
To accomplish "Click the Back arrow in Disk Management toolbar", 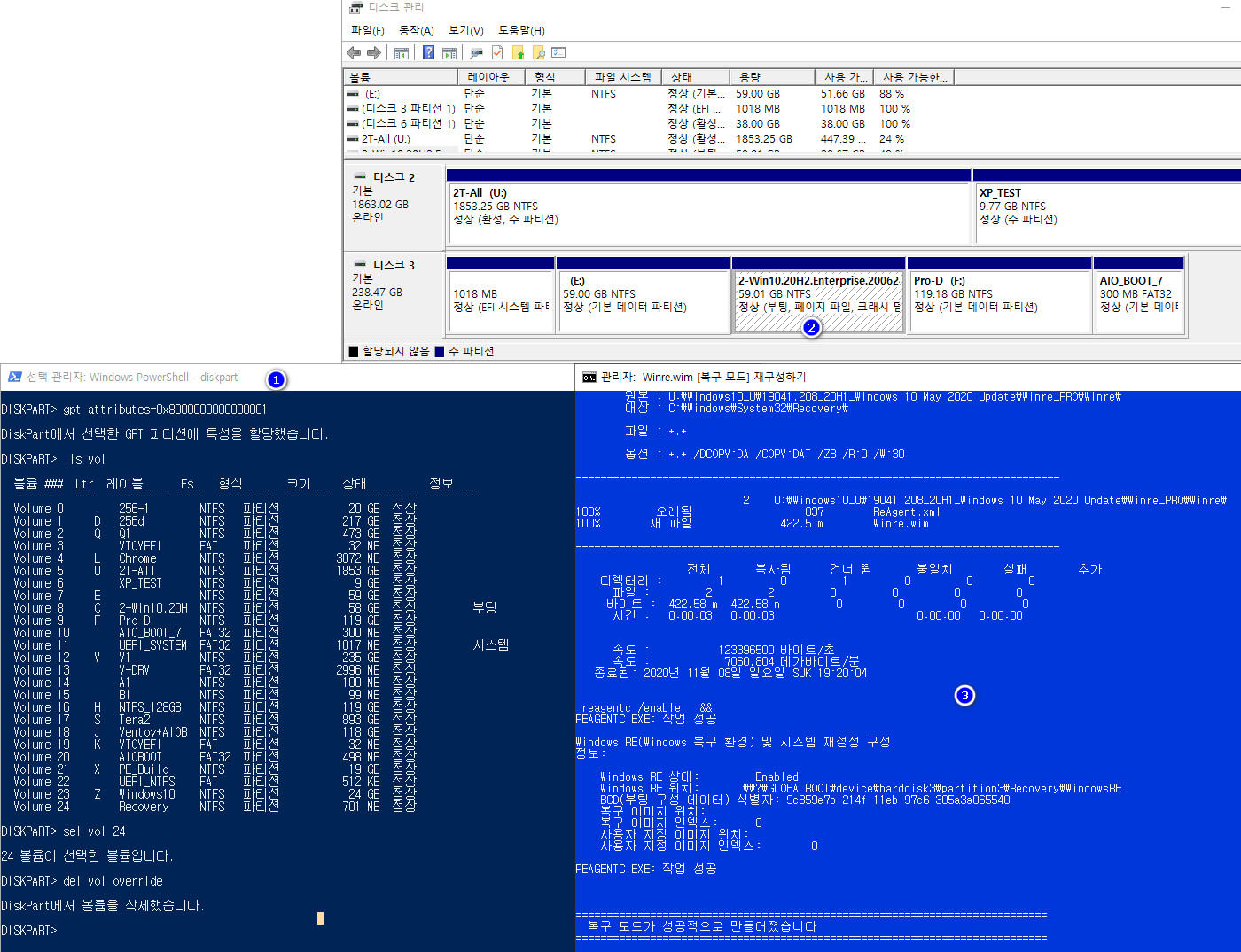I will pos(355,53).
